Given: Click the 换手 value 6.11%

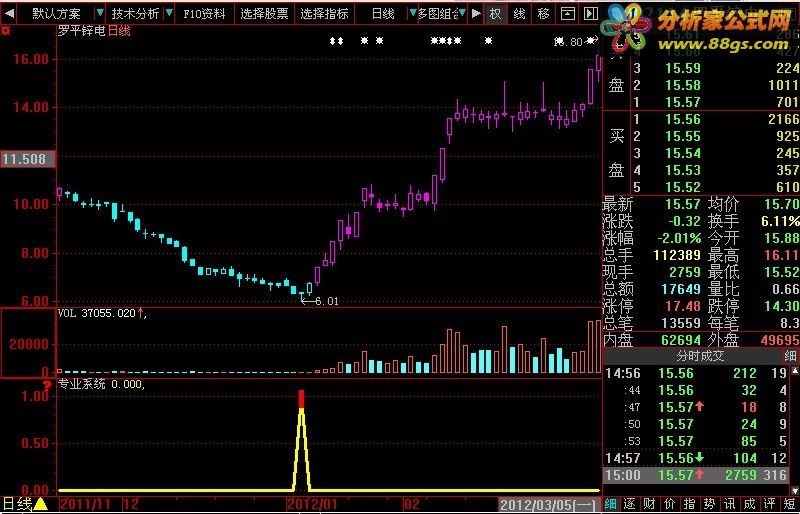Looking at the screenshot, I should click(x=780, y=222).
